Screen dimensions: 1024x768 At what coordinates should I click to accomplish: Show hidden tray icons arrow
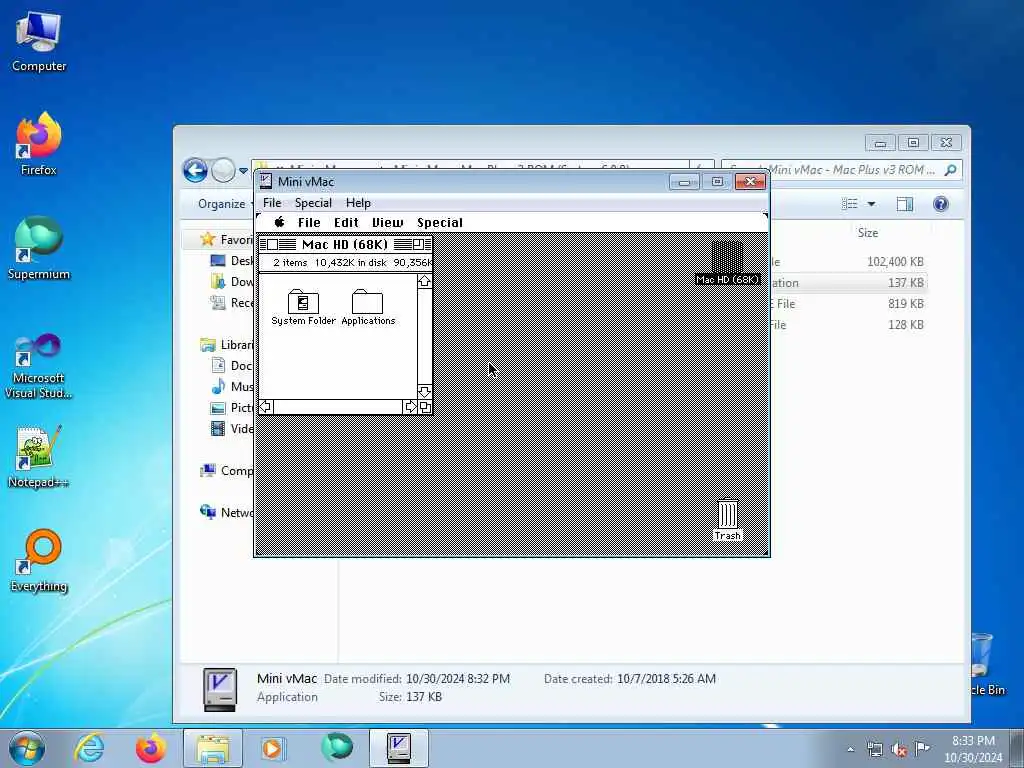[850, 749]
